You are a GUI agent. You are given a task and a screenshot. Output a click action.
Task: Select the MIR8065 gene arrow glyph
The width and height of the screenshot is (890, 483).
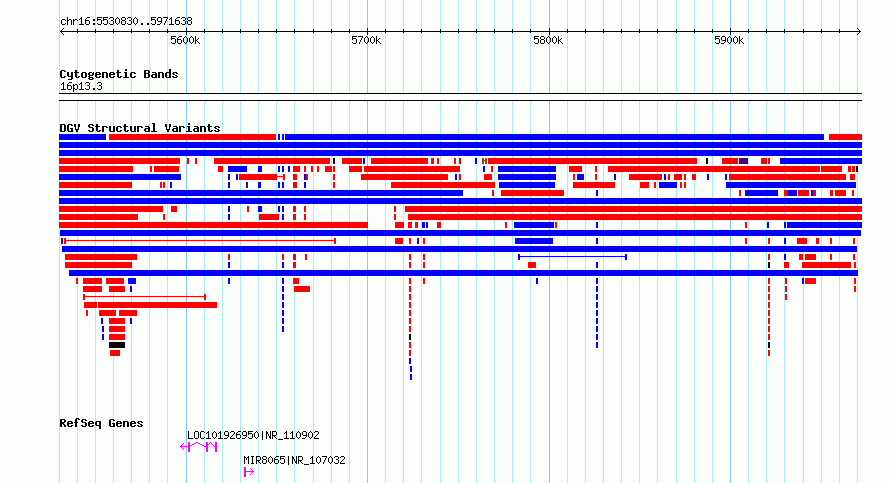[x=249, y=472]
